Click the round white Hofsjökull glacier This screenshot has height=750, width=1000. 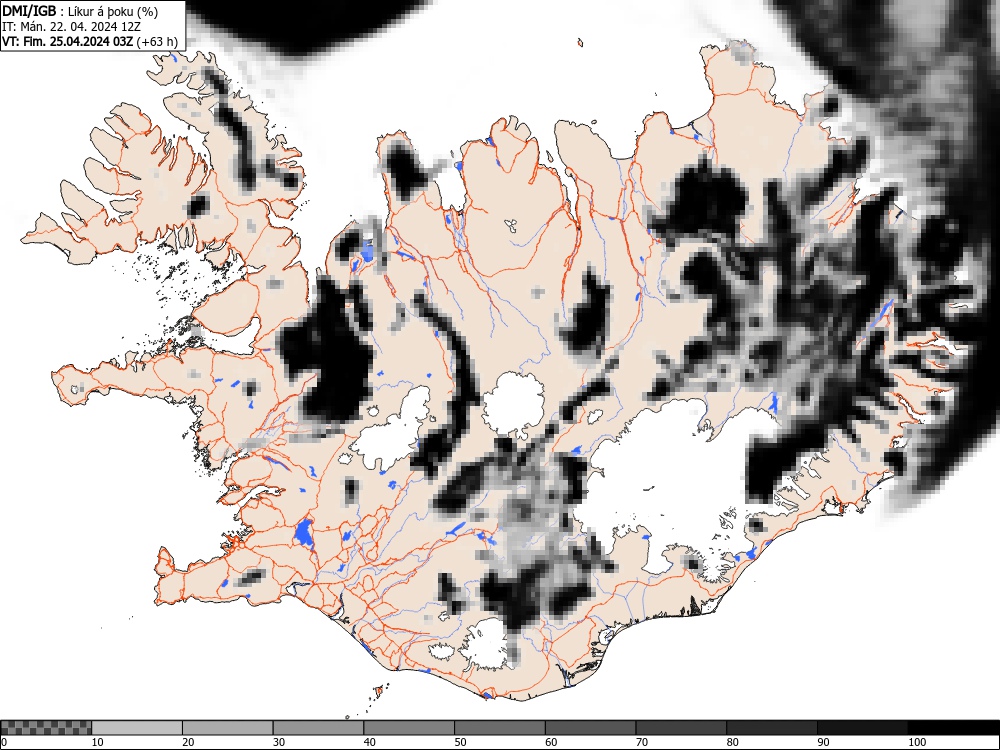[514, 404]
